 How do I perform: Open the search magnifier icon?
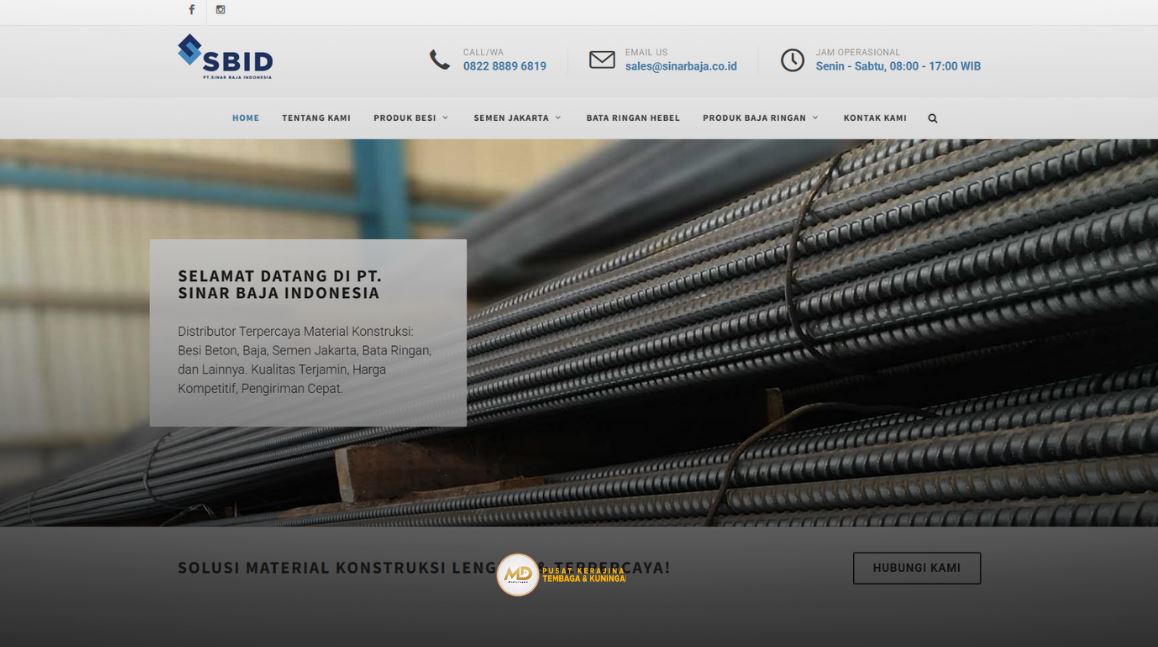click(932, 118)
